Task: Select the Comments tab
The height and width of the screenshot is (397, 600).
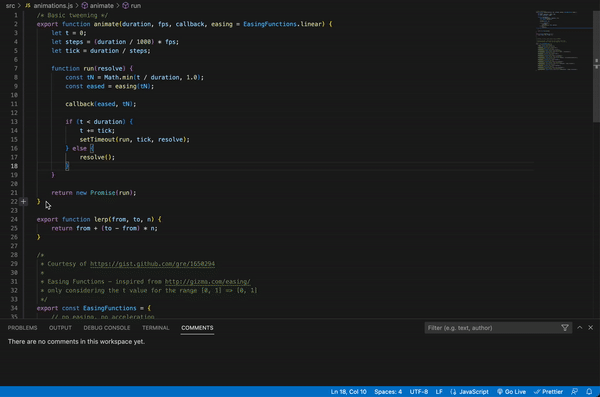Action: 197,328
